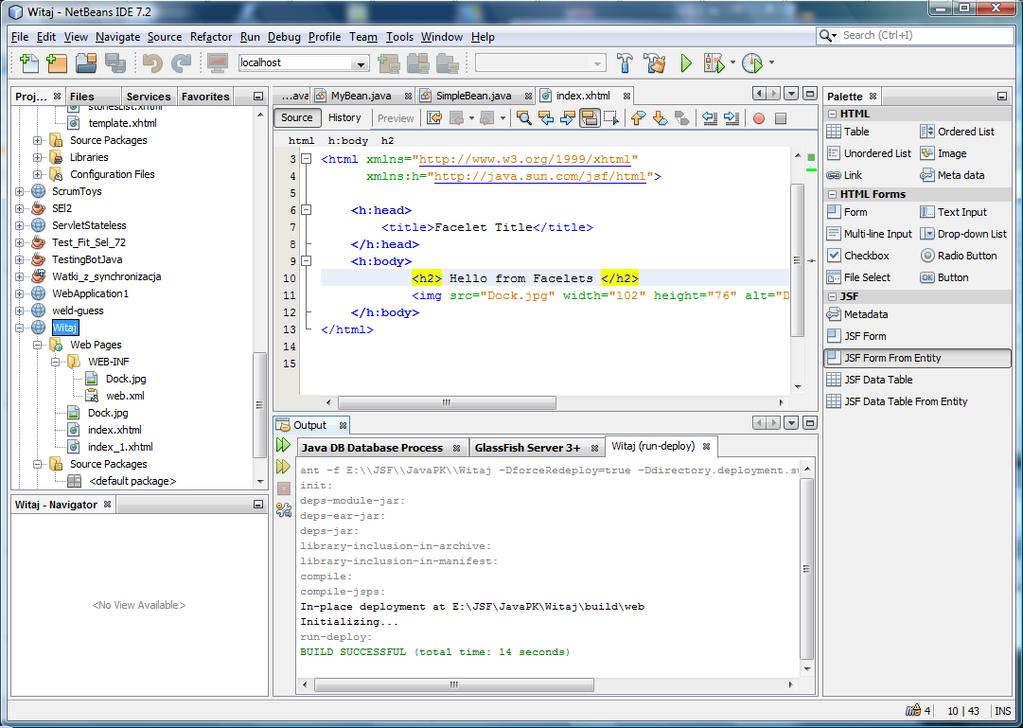Click the Stop Macro Recording square icon

click(x=780, y=119)
